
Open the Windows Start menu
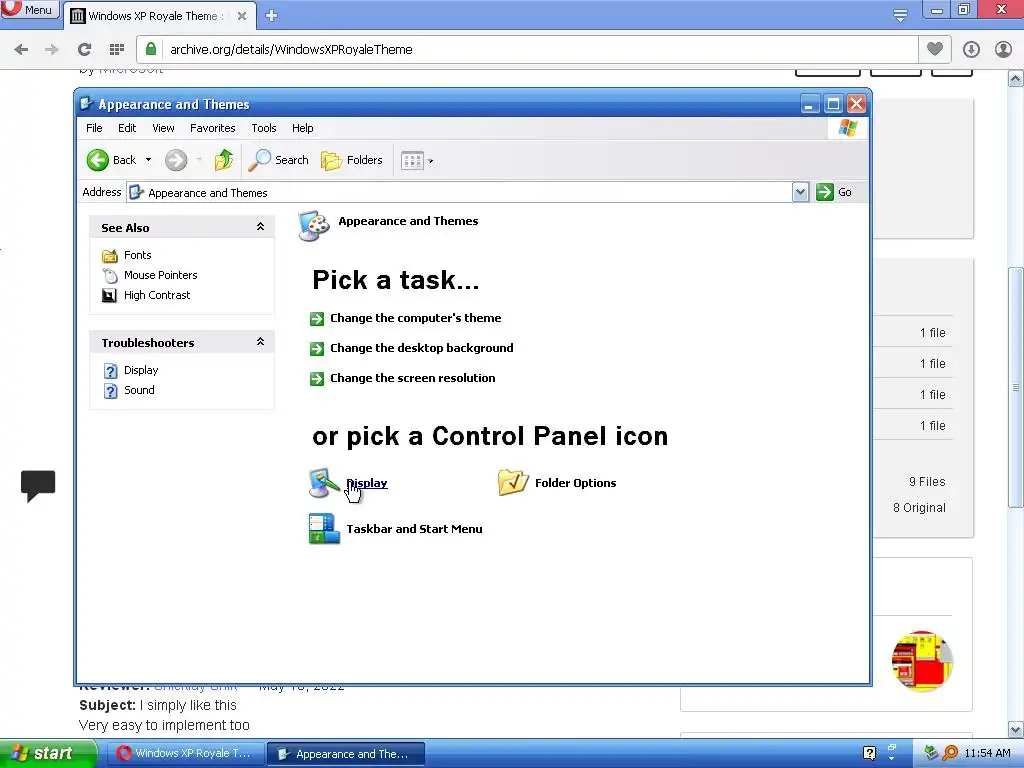(48, 753)
